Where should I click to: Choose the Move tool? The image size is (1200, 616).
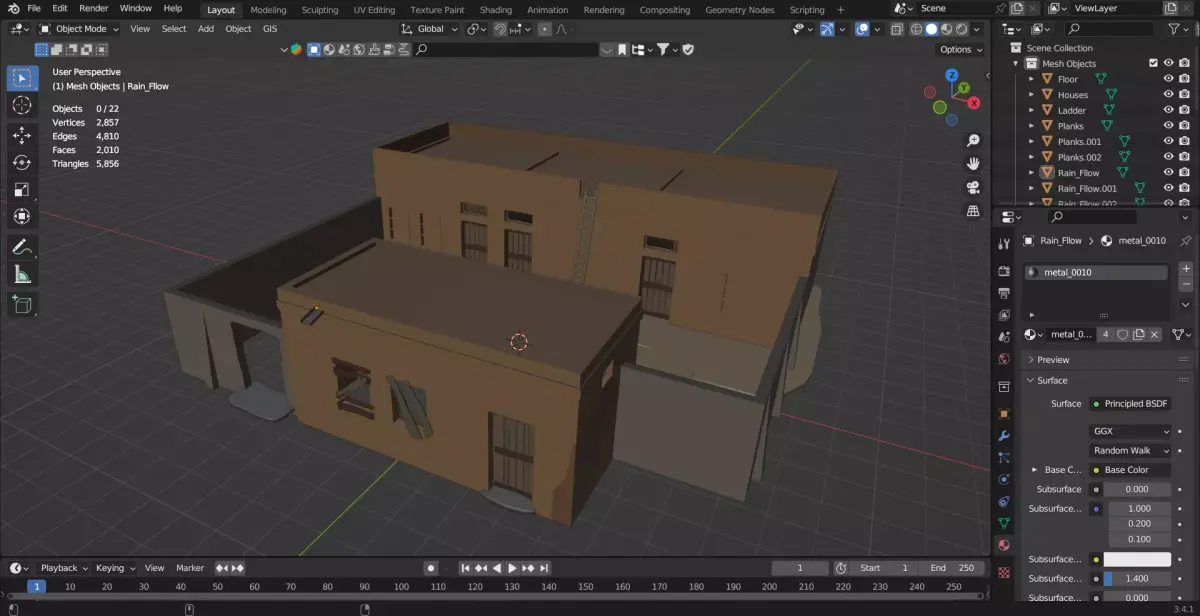tap(22, 135)
